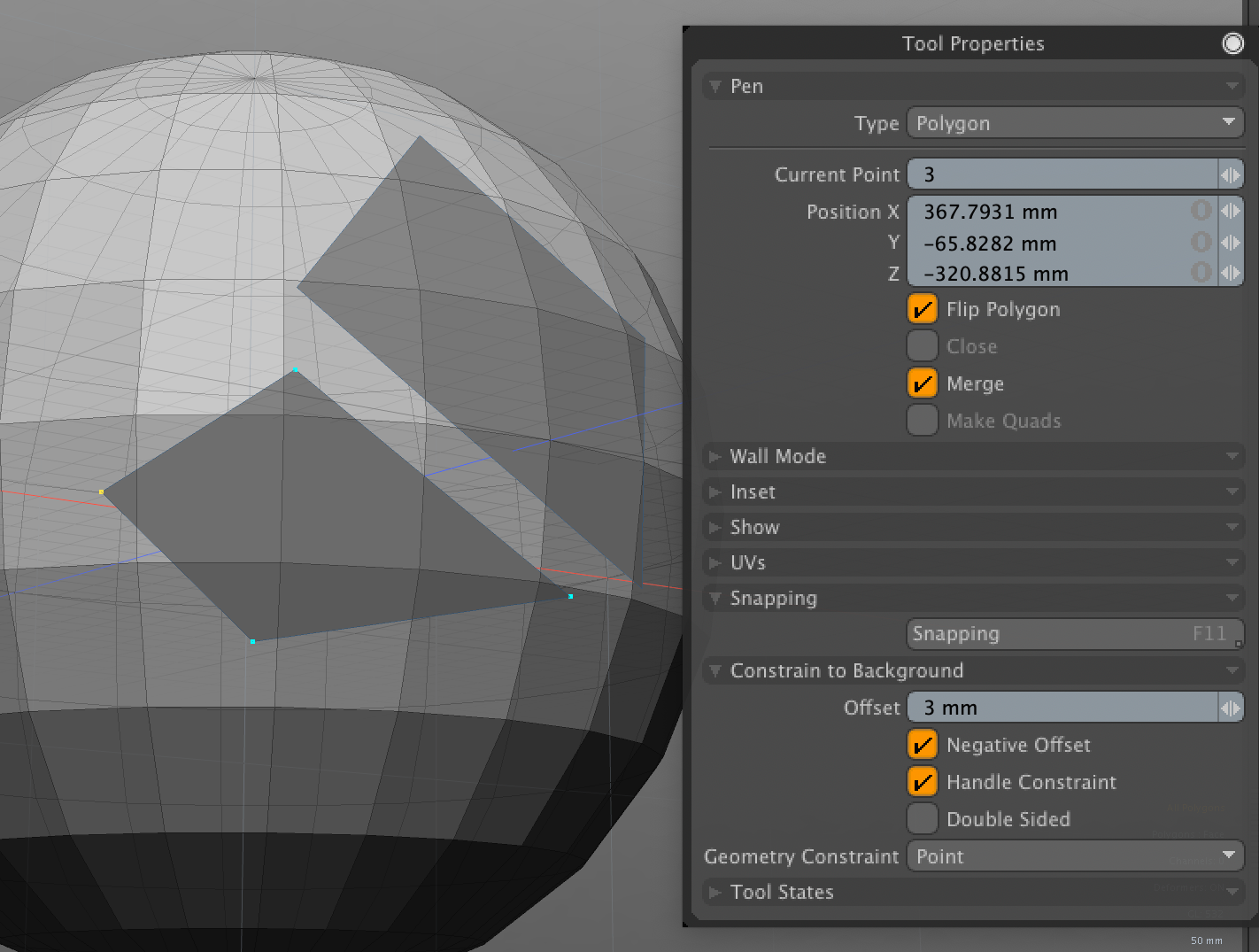1259x952 pixels.
Task: Toggle the Close checkbox
Action: coord(923,346)
